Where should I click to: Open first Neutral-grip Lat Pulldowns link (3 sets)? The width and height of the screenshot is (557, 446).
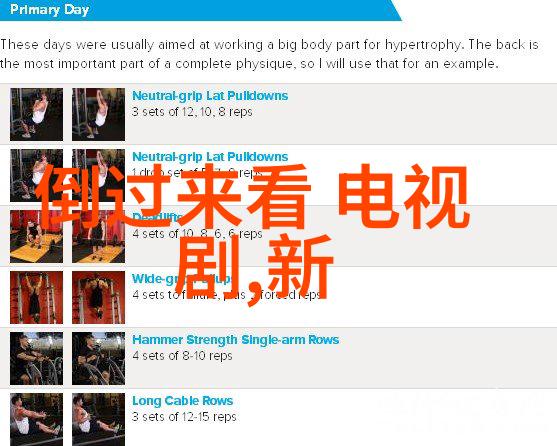pyautogui.click(x=210, y=96)
